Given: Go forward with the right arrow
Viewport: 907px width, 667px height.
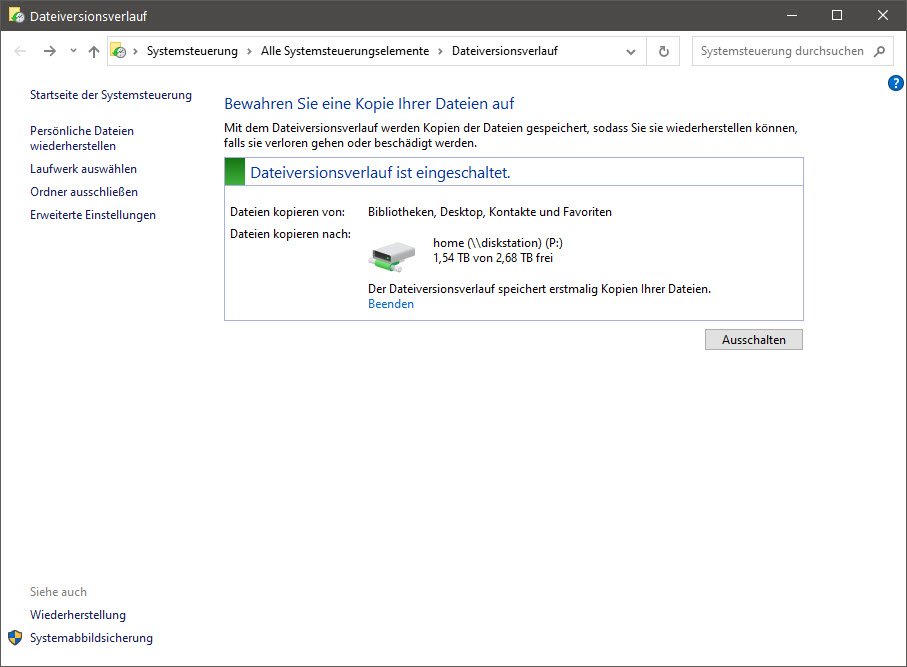Looking at the screenshot, I should click(50, 51).
